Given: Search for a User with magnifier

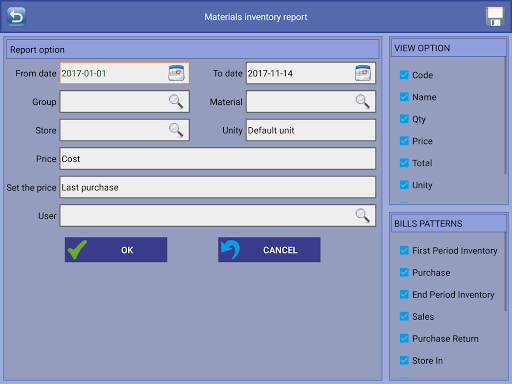Looking at the screenshot, I should click(x=363, y=215).
